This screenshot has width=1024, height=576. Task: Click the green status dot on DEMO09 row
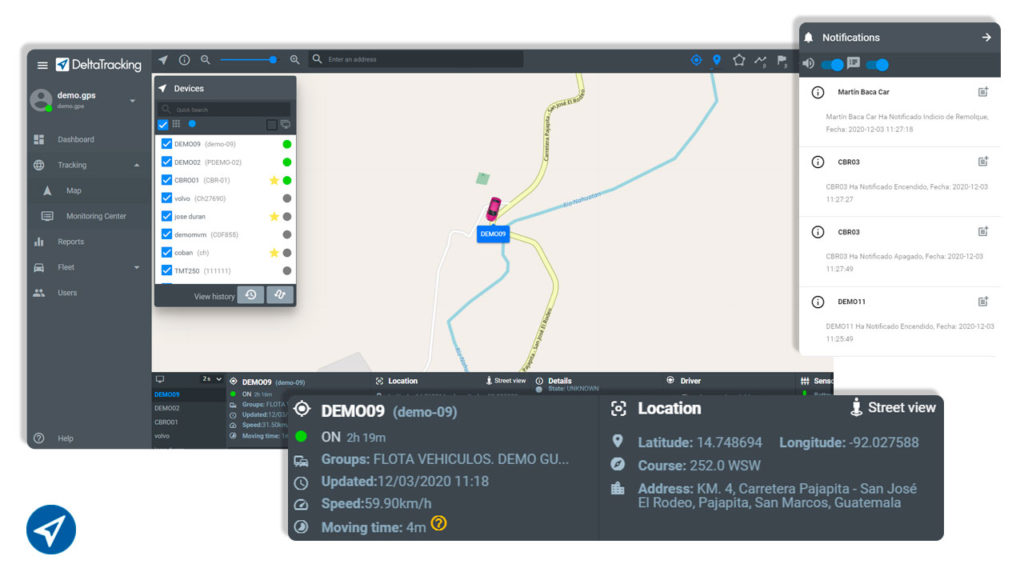(287, 144)
